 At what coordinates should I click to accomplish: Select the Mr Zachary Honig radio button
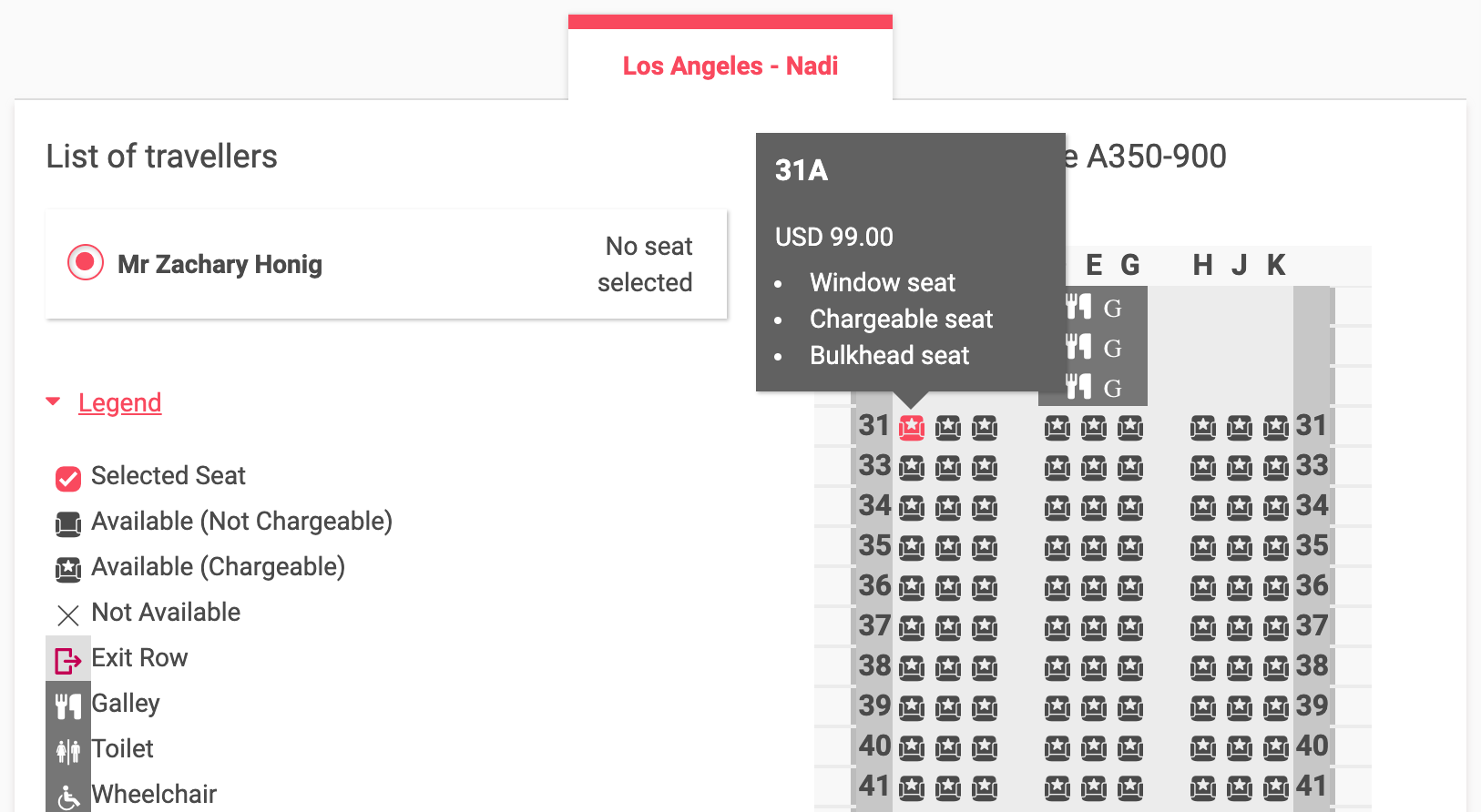tap(86, 263)
